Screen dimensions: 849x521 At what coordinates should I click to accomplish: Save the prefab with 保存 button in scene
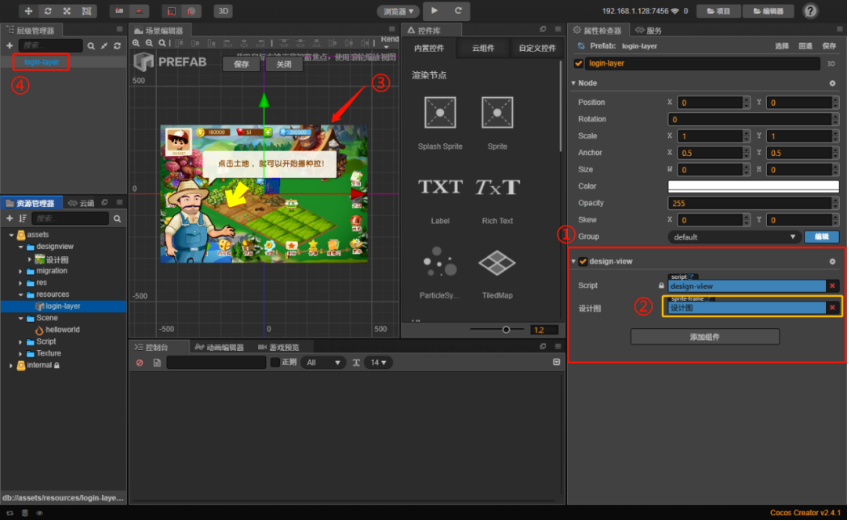click(x=241, y=64)
